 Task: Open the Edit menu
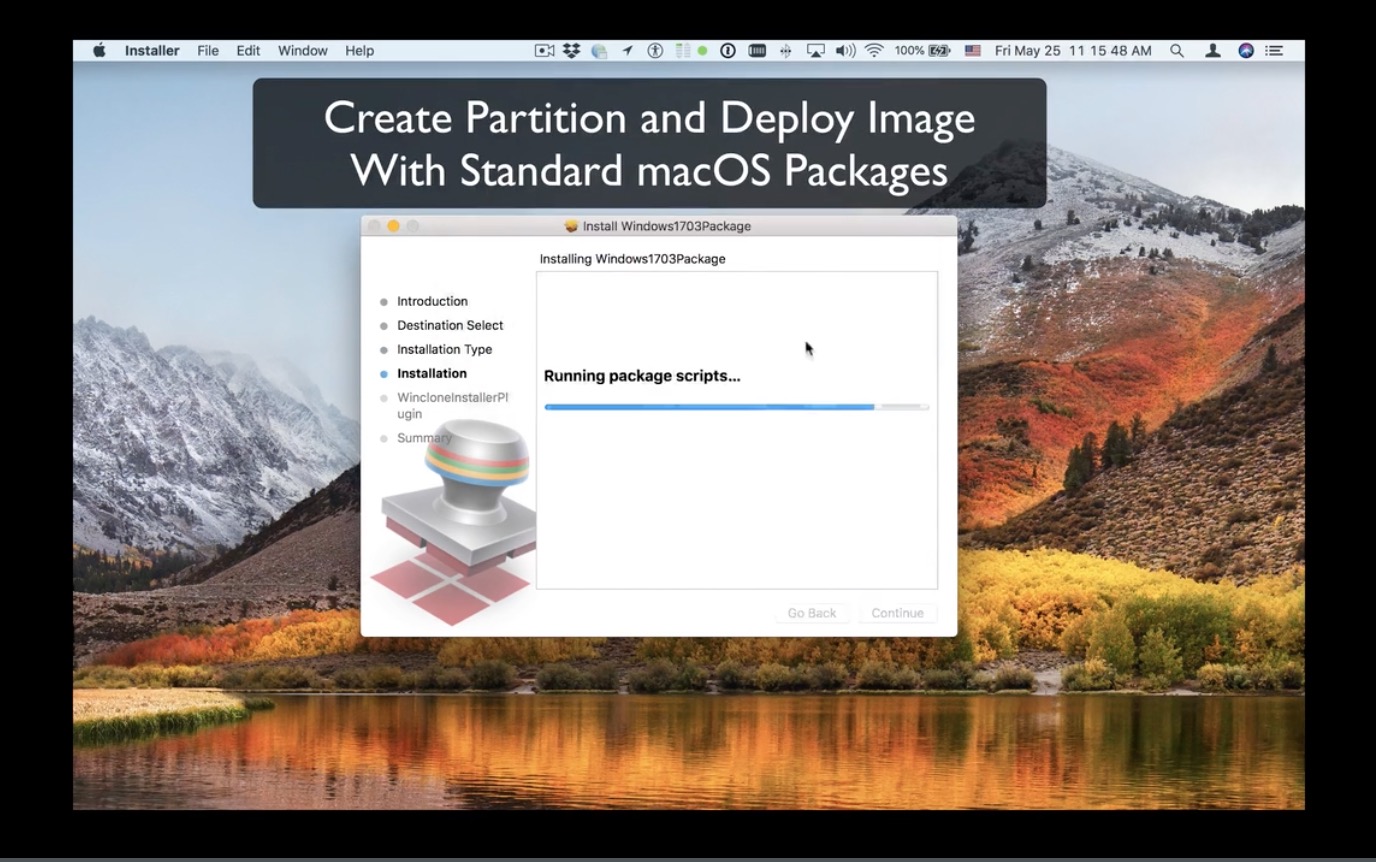coord(248,51)
